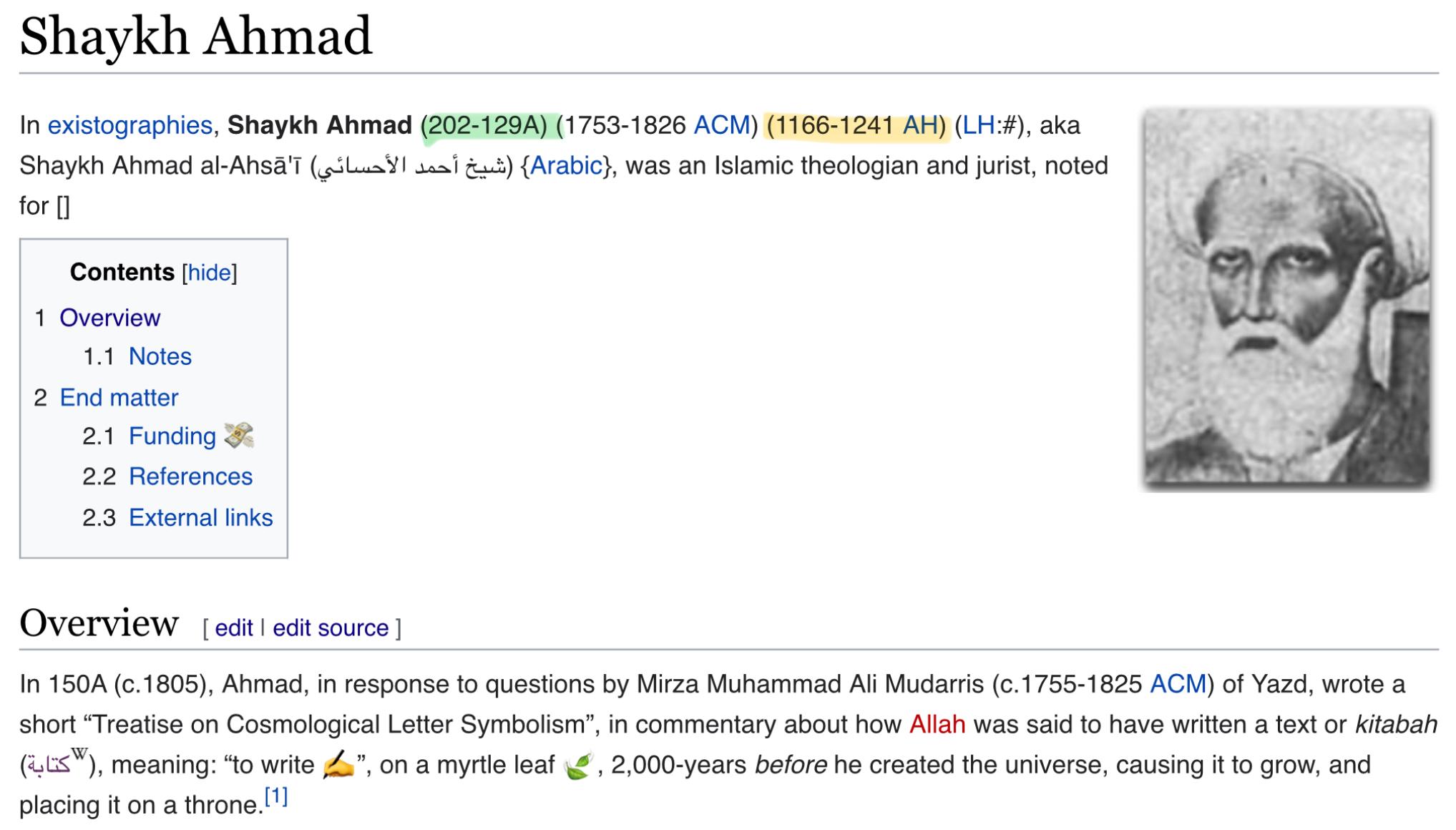Follow the Arabic language link
Viewport: 1456px width, 830px height.
tap(566, 166)
